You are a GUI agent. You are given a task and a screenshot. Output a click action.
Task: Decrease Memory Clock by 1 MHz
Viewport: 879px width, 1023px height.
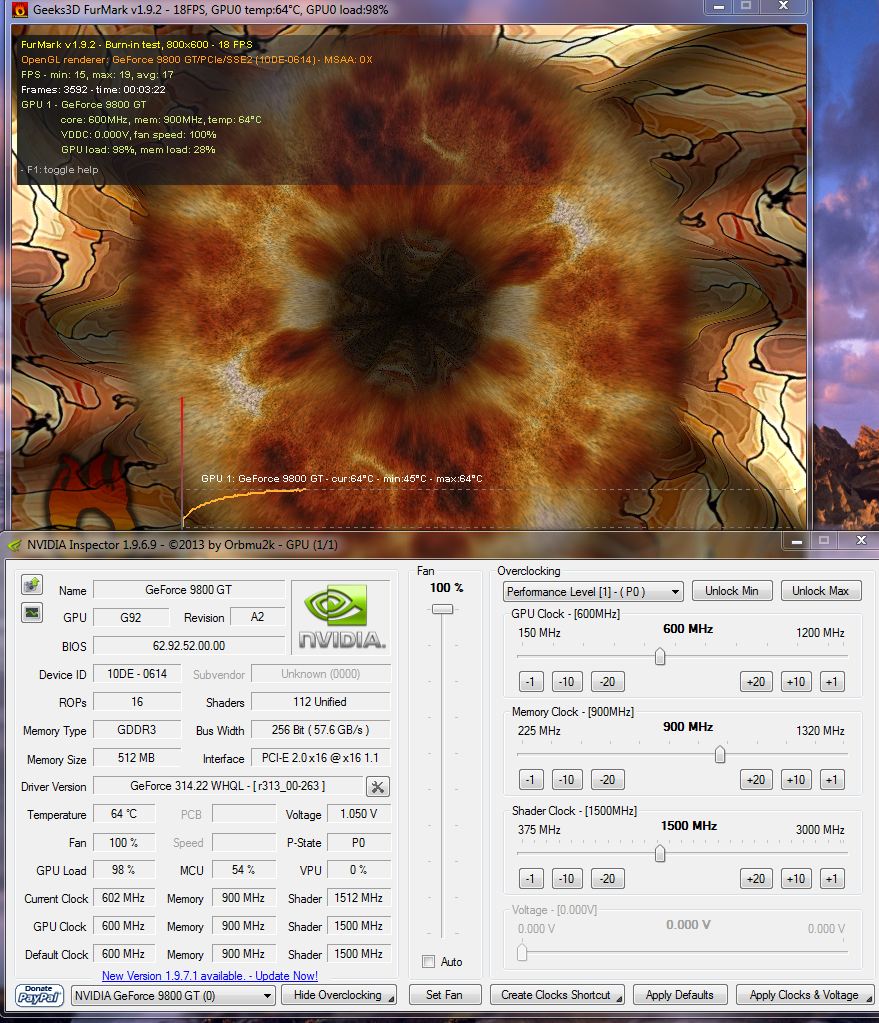coord(531,780)
